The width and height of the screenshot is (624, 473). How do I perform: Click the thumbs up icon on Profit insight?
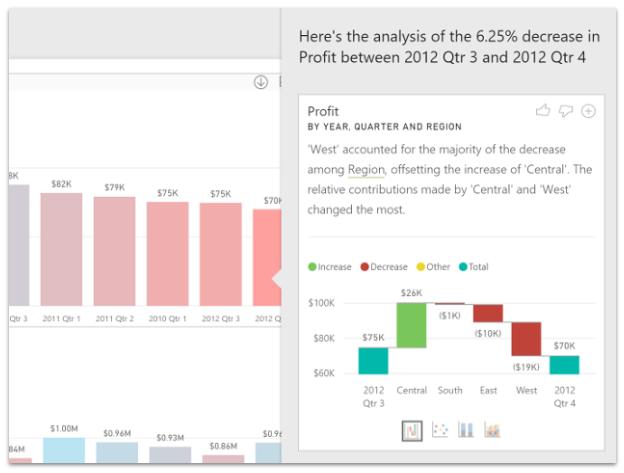[543, 111]
